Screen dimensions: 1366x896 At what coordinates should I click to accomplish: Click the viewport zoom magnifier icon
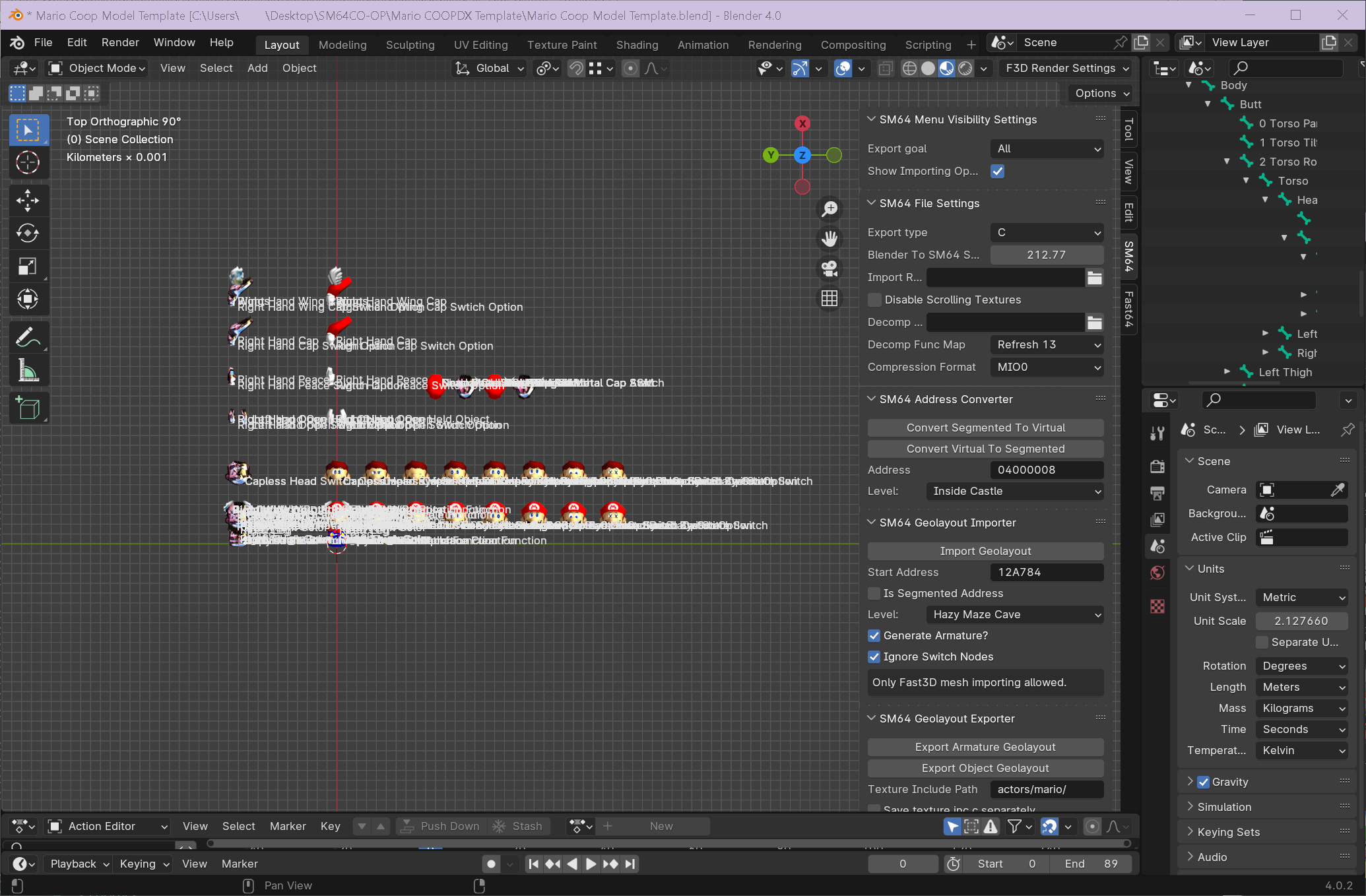[829, 208]
